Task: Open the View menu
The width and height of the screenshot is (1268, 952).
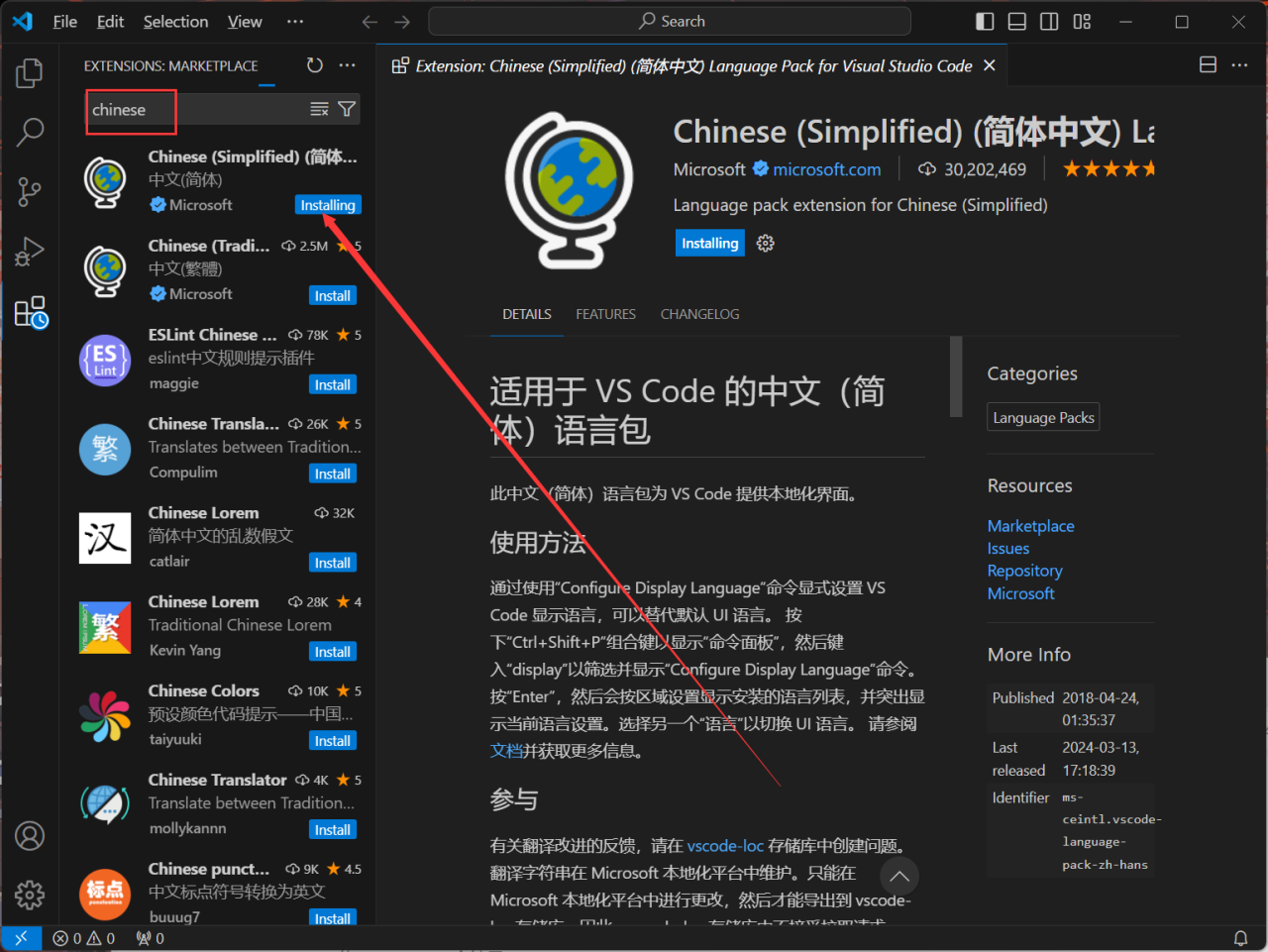Action: point(245,22)
